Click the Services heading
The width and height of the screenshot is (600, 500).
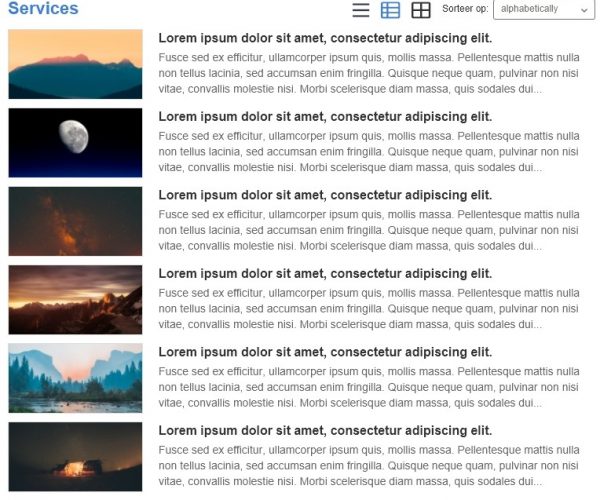pyautogui.click(x=43, y=8)
